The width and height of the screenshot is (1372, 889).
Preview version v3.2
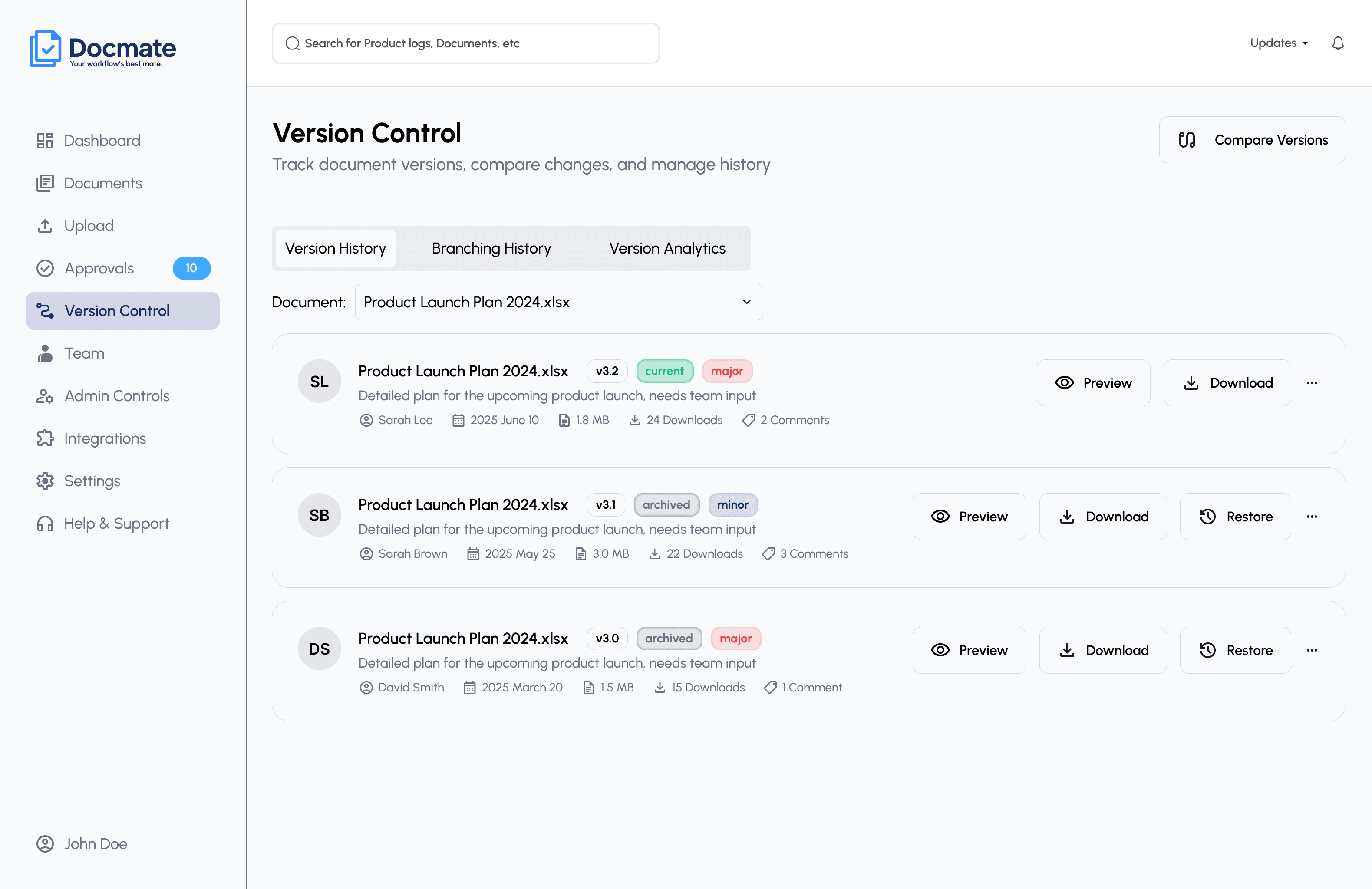point(1093,383)
